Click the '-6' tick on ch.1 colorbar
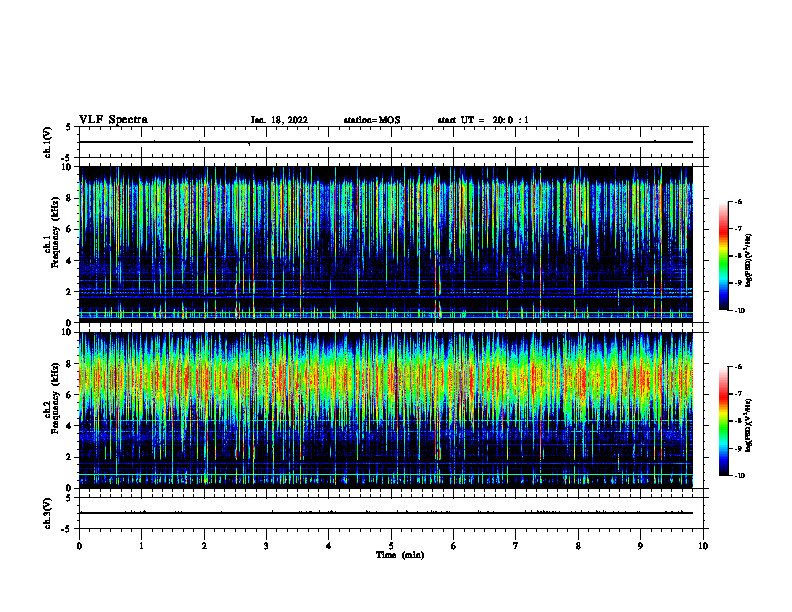 [738, 202]
